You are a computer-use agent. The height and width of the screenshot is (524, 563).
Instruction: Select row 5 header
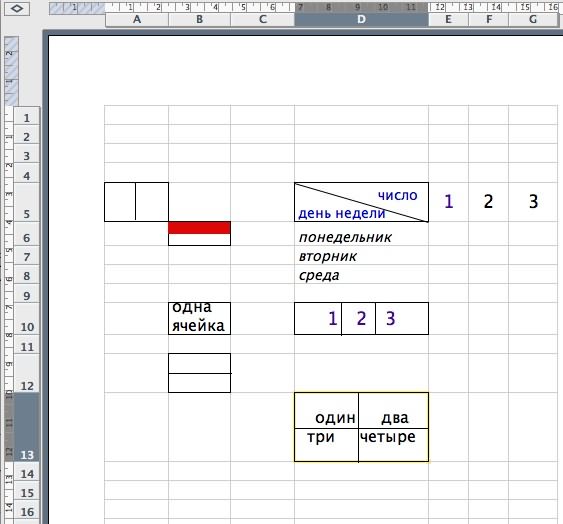pyautogui.click(x=27, y=202)
